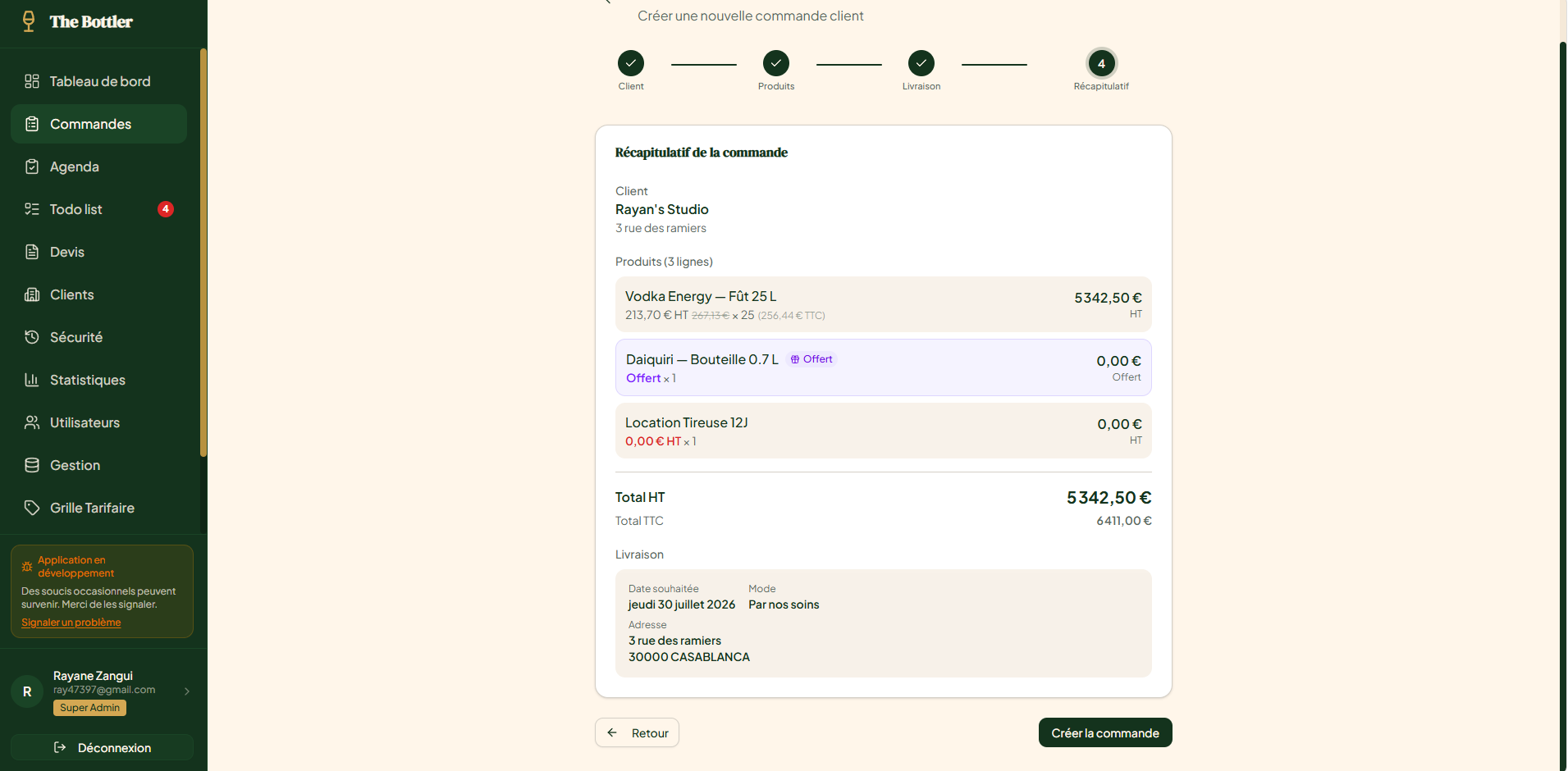Image resolution: width=1568 pixels, height=771 pixels.
Task: Click The Bottler logo icon
Action: (29, 21)
